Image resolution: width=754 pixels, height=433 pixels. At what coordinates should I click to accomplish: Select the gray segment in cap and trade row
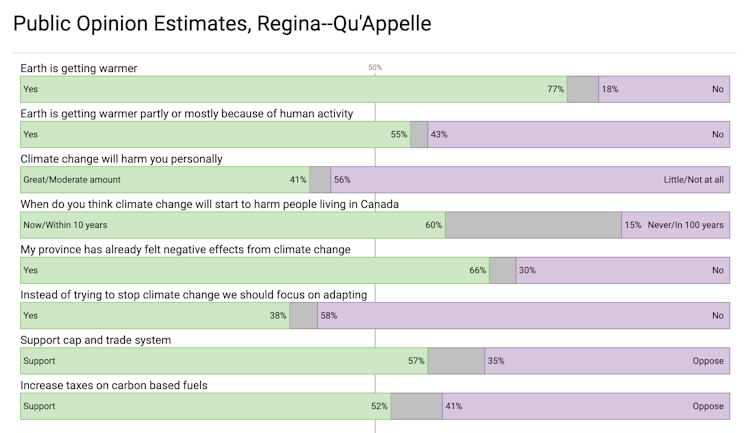click(456, 361)
